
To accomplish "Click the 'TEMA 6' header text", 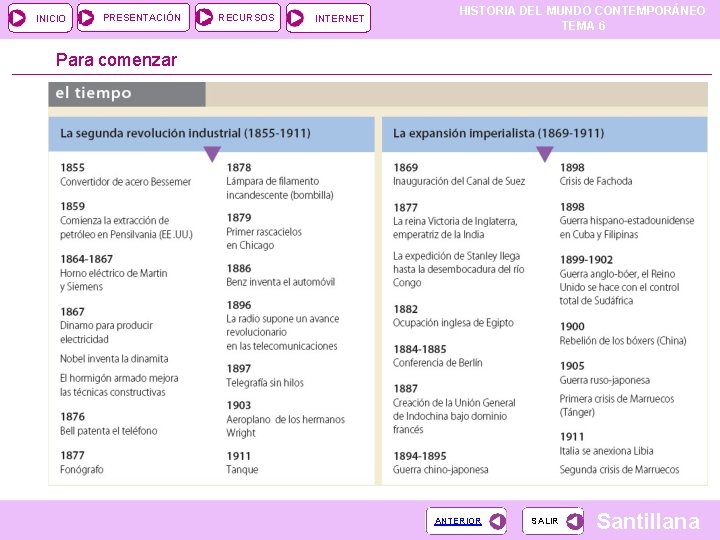I will [583, 26].
